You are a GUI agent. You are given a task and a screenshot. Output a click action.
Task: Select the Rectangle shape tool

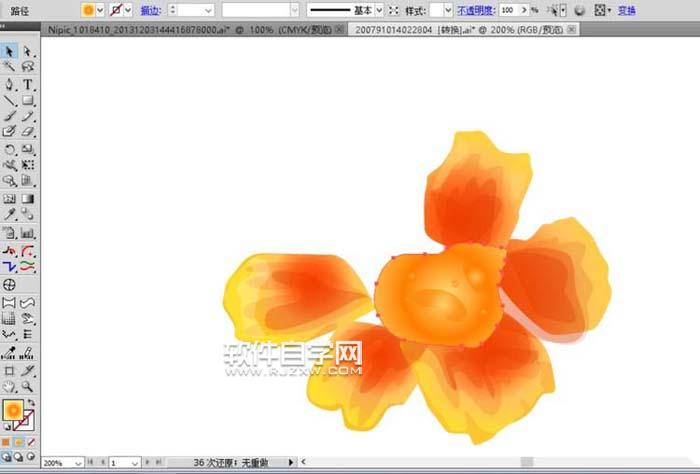click(x=28, y=100)
